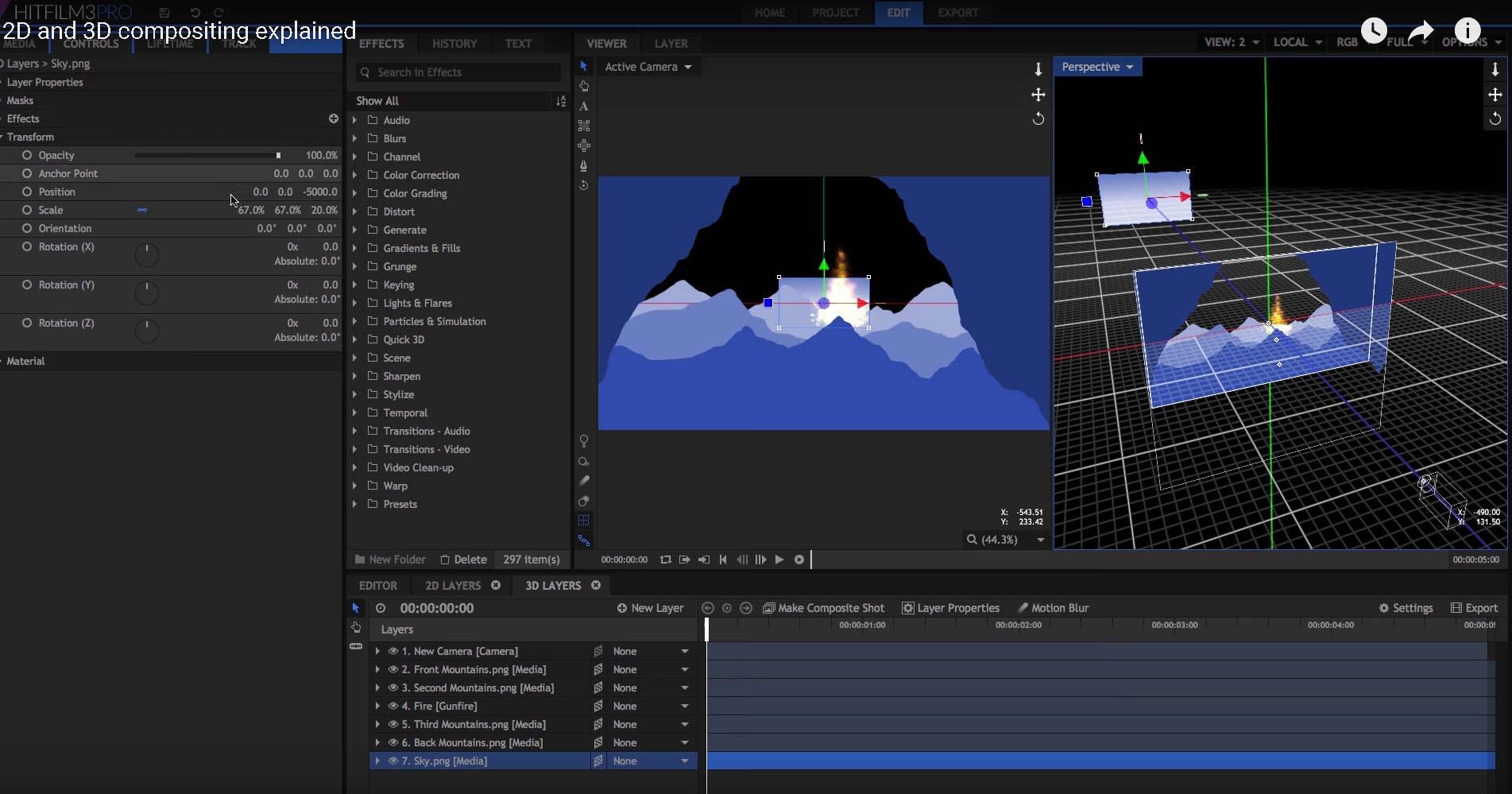Image resolution: width=1512 pixels, height=794 pixels.
Task: Click the undo icon in the title bar
Action: coord(195,13)
